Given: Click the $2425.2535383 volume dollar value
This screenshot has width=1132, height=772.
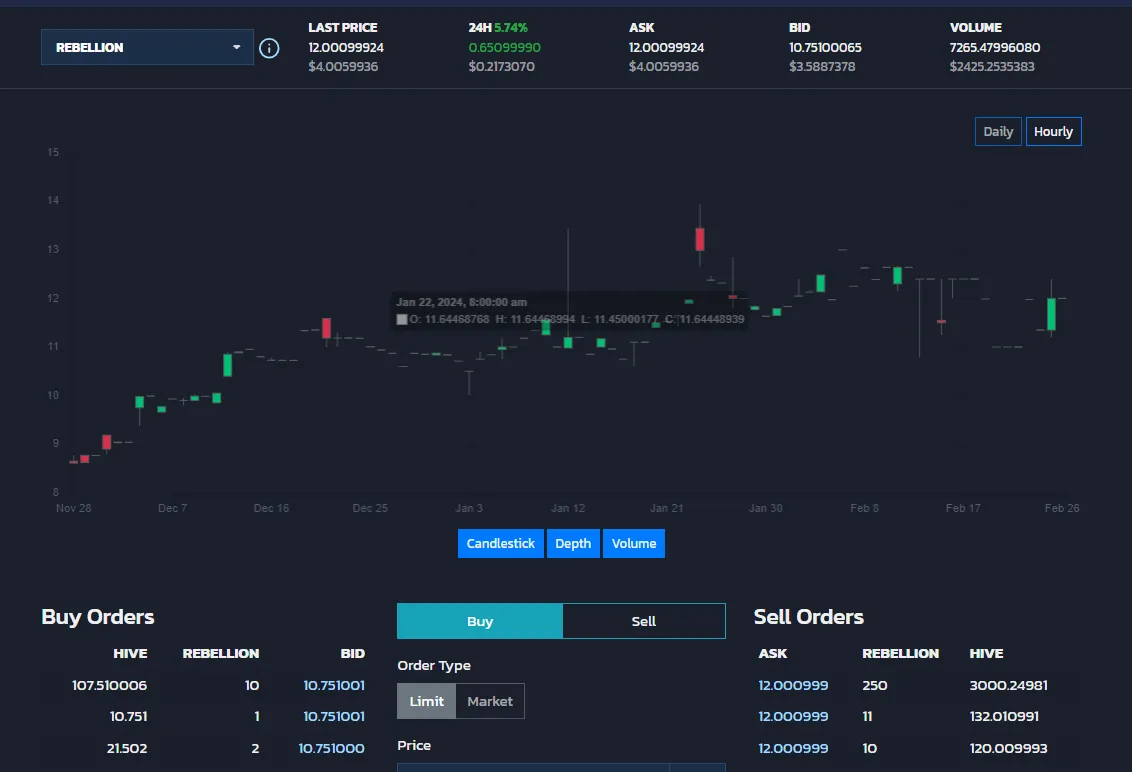Looking at the screenshot, I should click(x=992, y=66).
